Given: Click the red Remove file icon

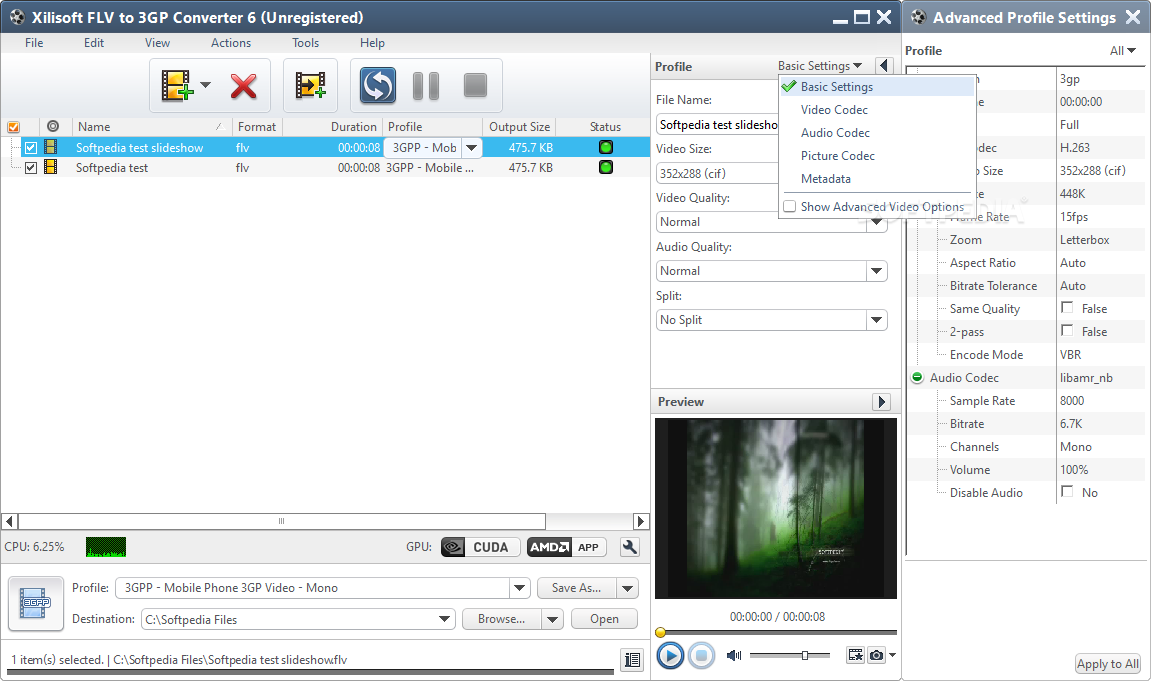Looking at the screenshot, I should (x=244, y=86).
